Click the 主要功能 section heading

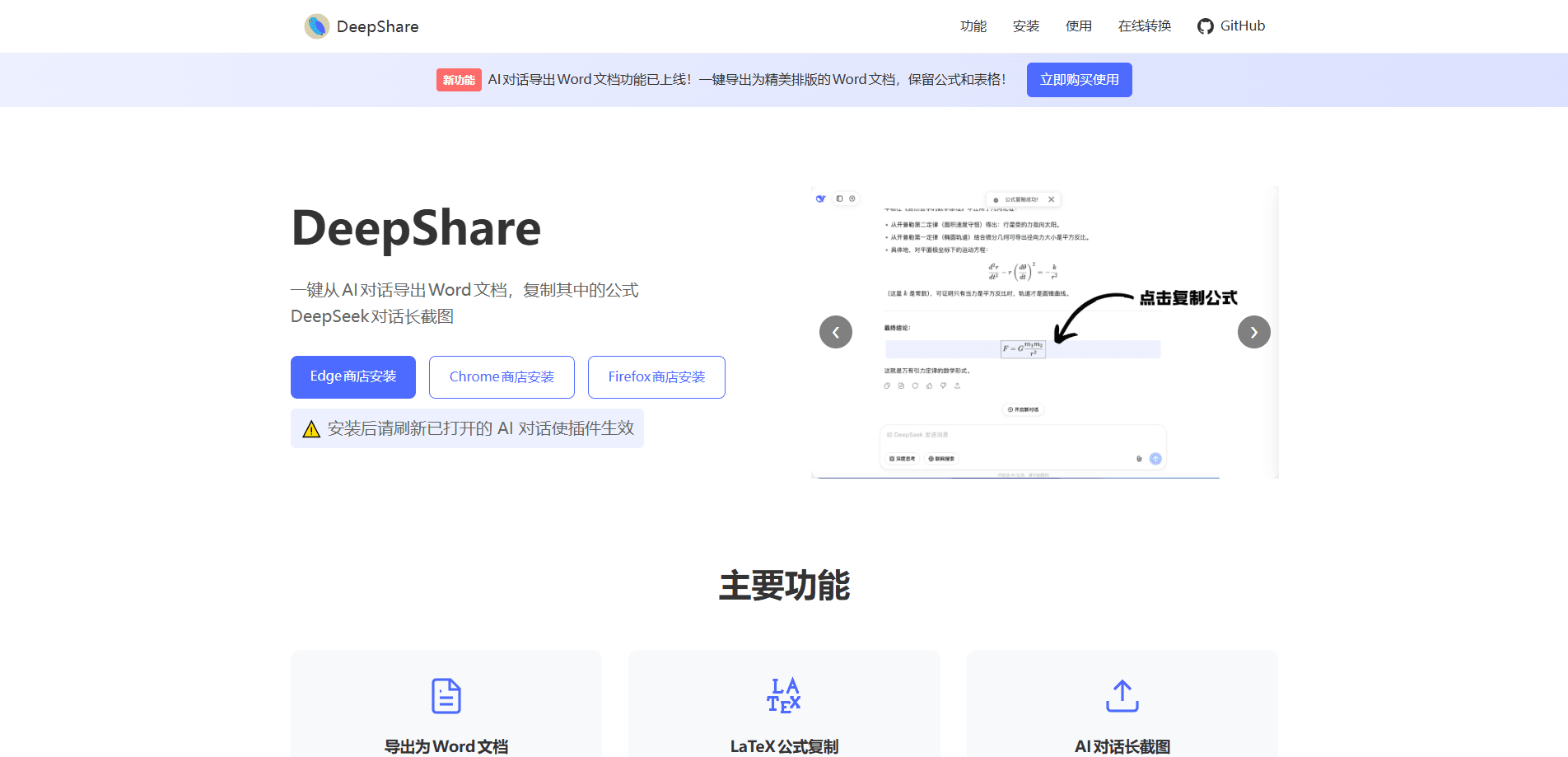coord(784,586)
